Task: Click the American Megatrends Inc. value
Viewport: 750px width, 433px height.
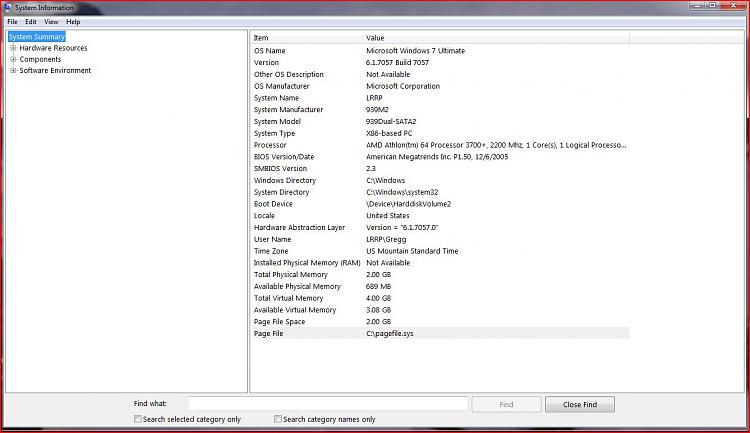Action: click(437, 157)
